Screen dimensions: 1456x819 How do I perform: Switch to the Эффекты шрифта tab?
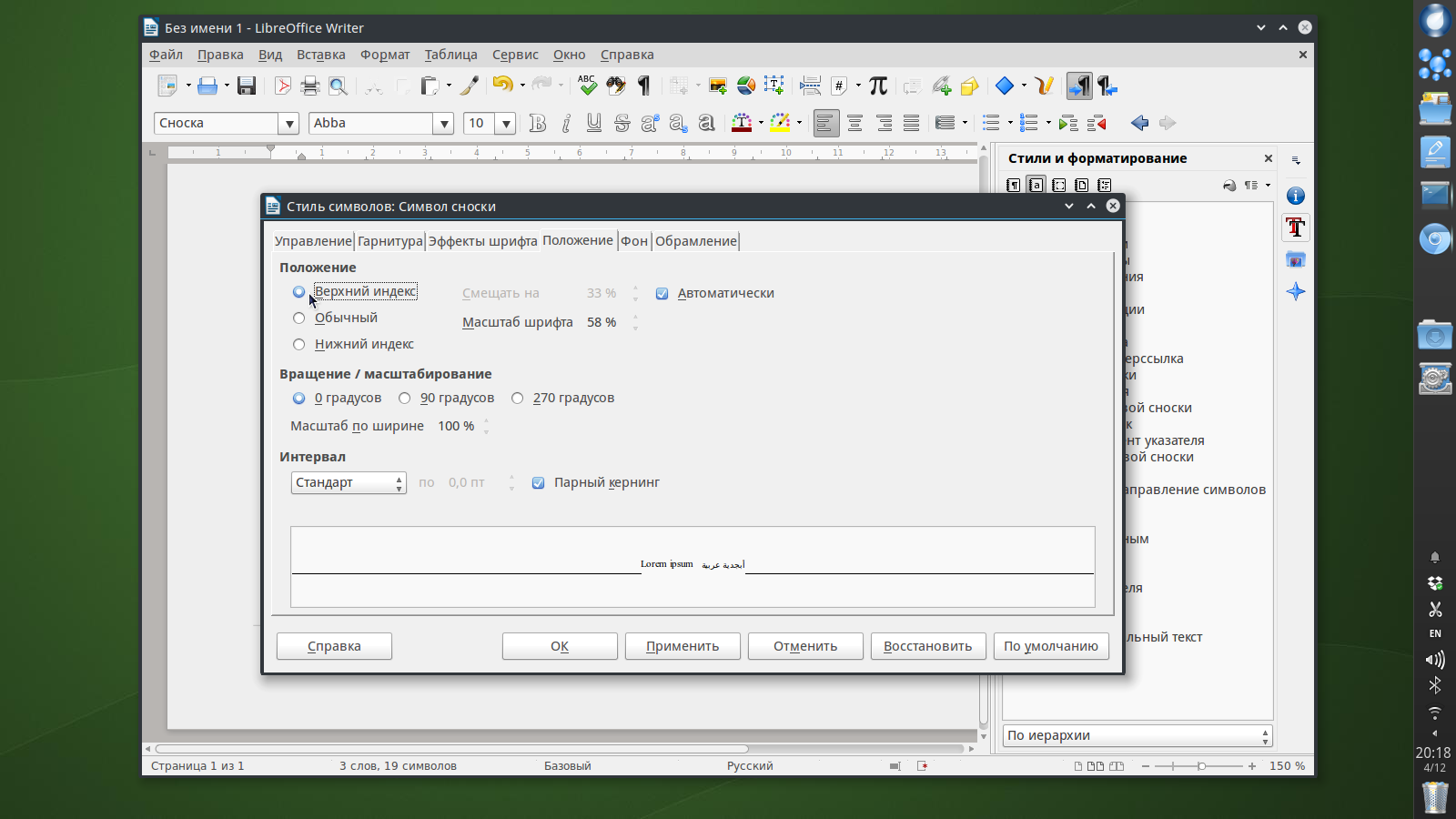tap(482, 241)
